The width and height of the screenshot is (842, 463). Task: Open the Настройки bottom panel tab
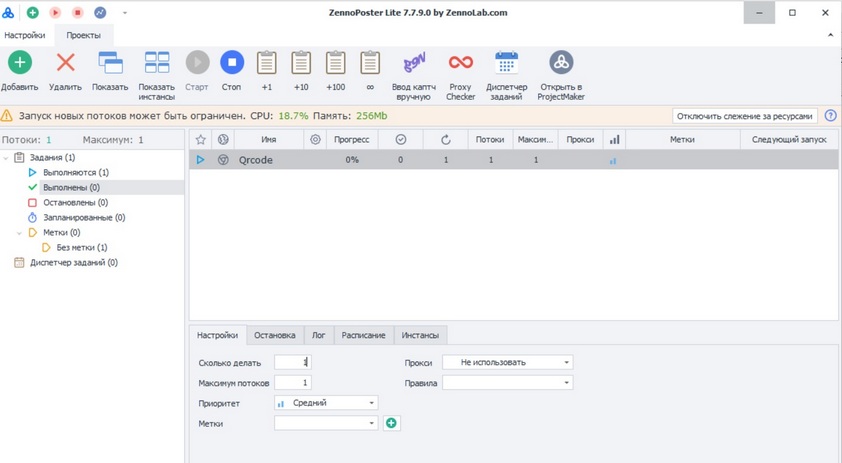pos(217,335)
